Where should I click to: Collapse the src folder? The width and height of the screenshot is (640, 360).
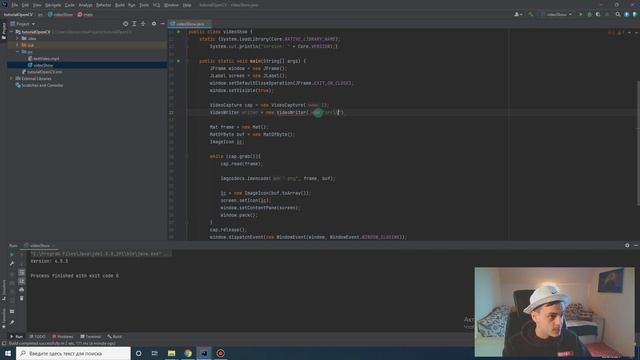click(18, 52)
